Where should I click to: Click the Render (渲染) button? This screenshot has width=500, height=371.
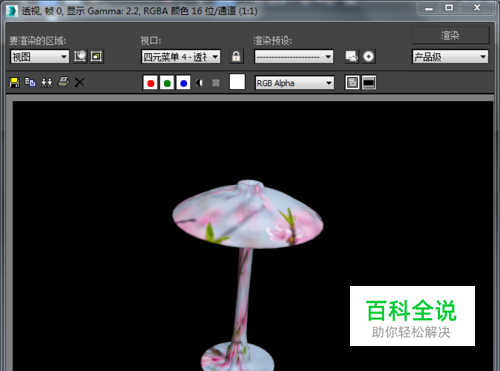point(450,35)
